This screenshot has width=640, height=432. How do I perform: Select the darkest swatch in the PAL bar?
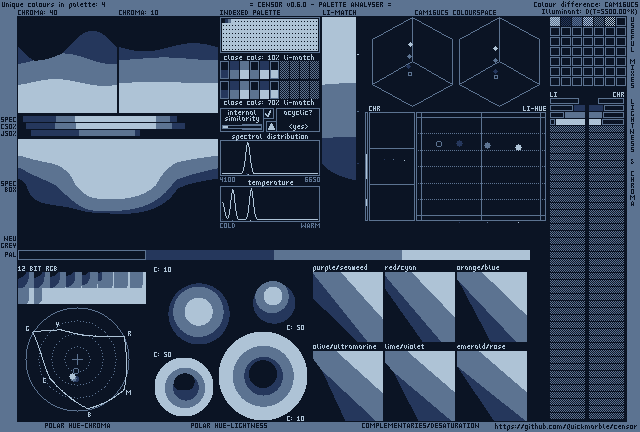tap(82, 255)
